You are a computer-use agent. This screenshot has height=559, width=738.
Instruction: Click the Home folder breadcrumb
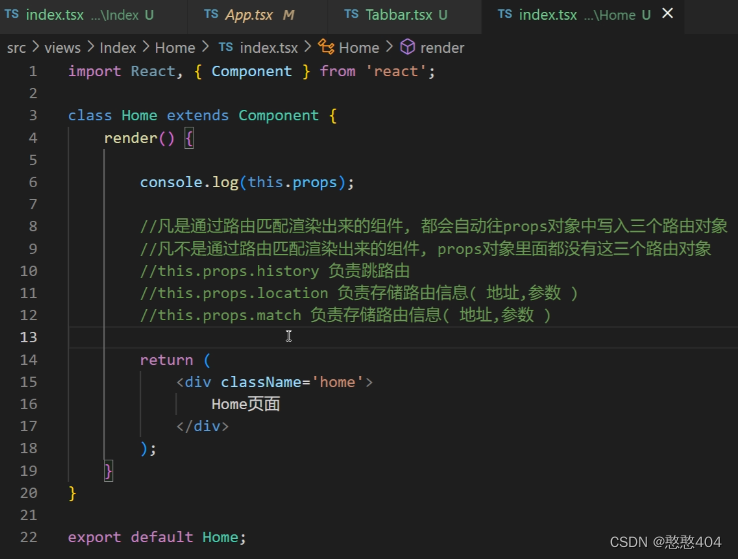point(175,48)
